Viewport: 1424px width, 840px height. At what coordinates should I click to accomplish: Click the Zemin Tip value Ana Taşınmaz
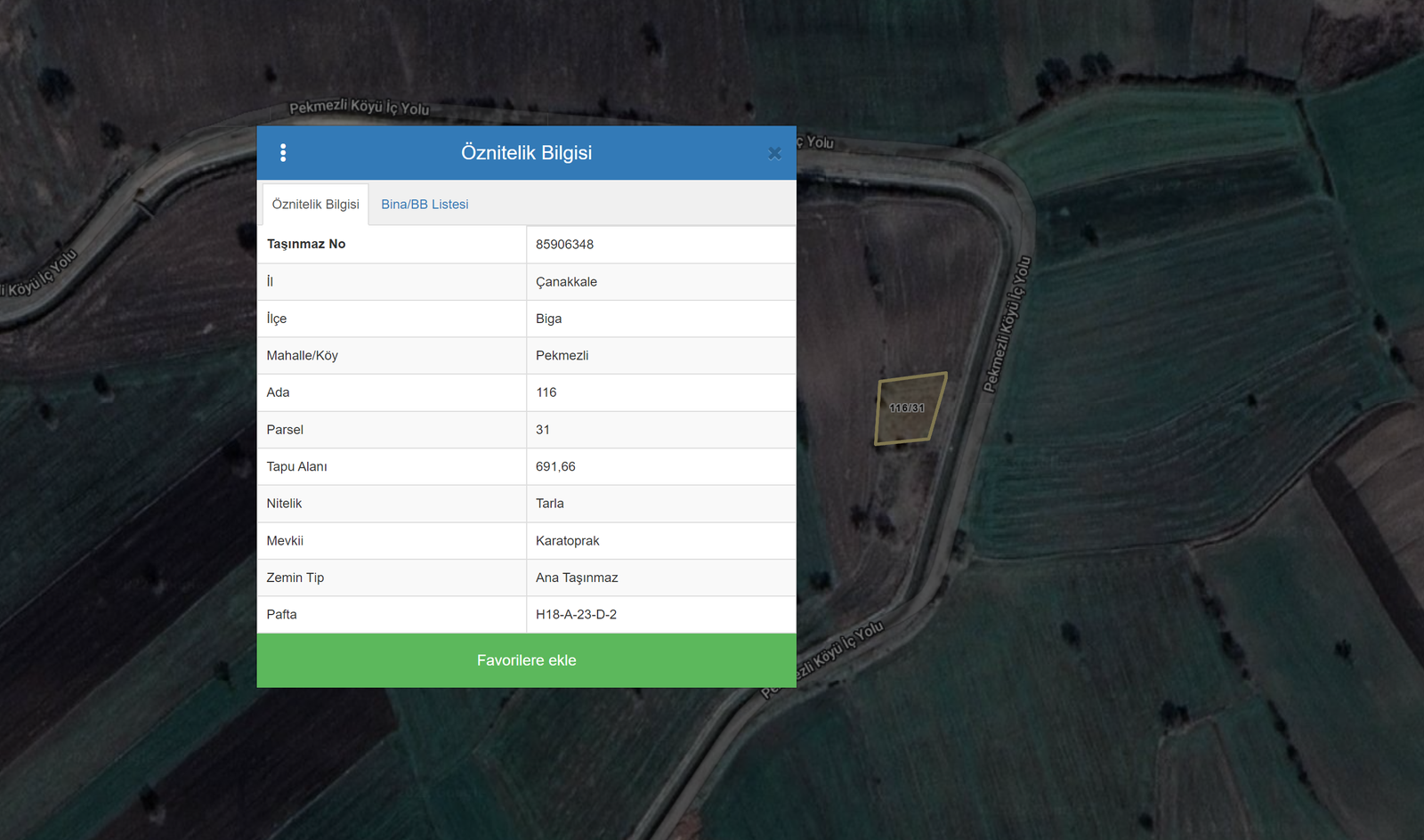[577, 577]
